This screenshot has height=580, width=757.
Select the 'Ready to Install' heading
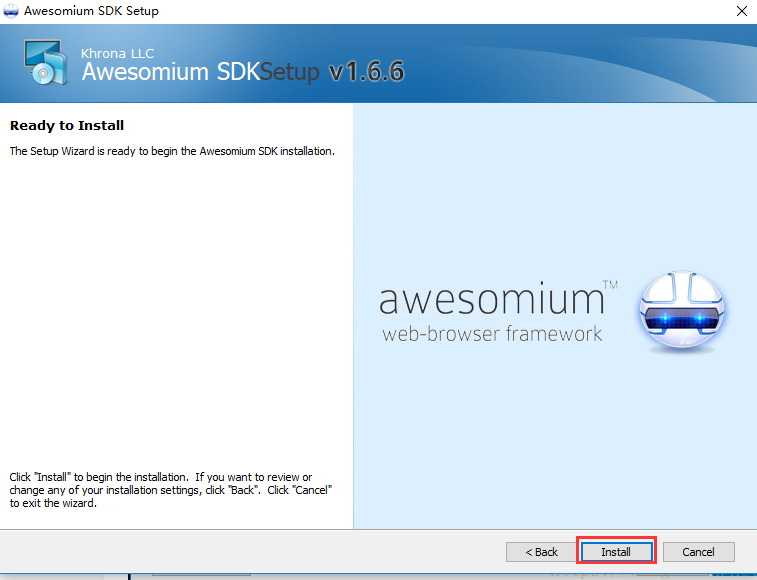click(x=67, y=126)
